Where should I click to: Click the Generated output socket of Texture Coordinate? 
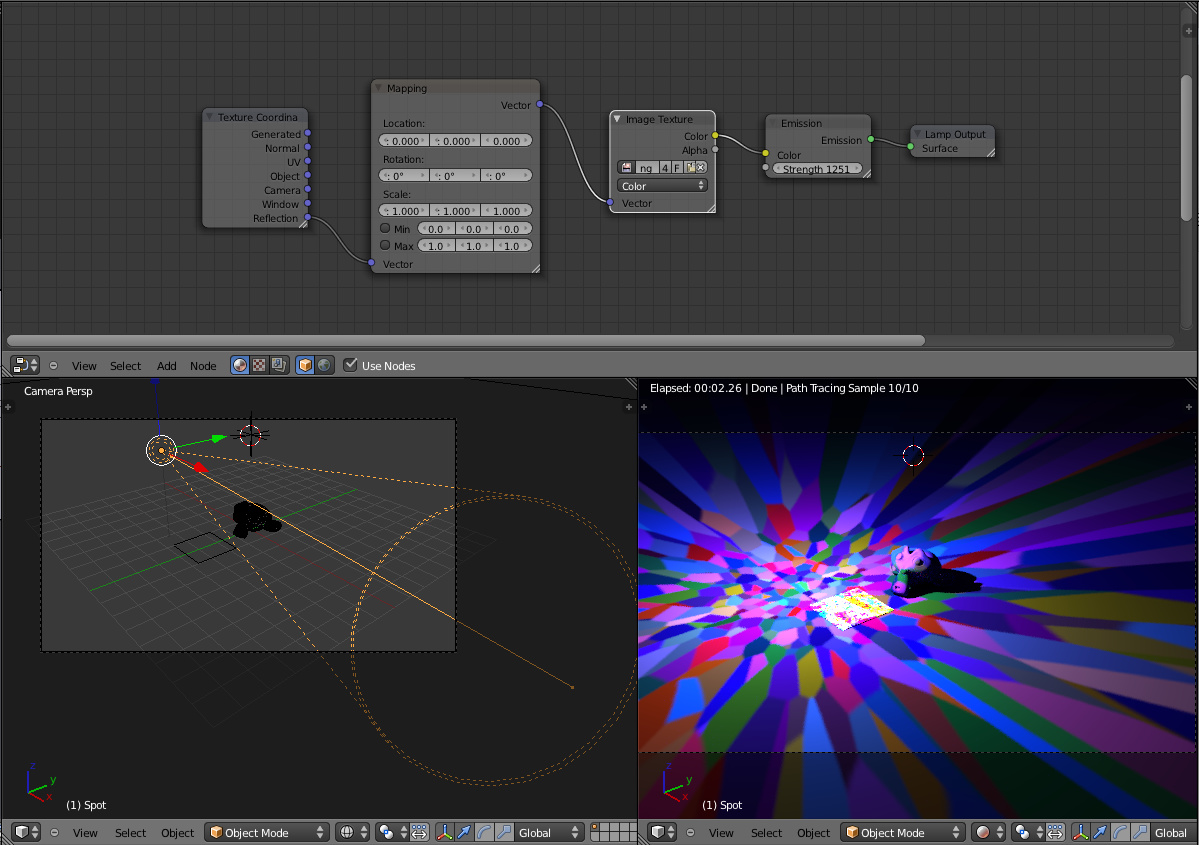point(307,134)
